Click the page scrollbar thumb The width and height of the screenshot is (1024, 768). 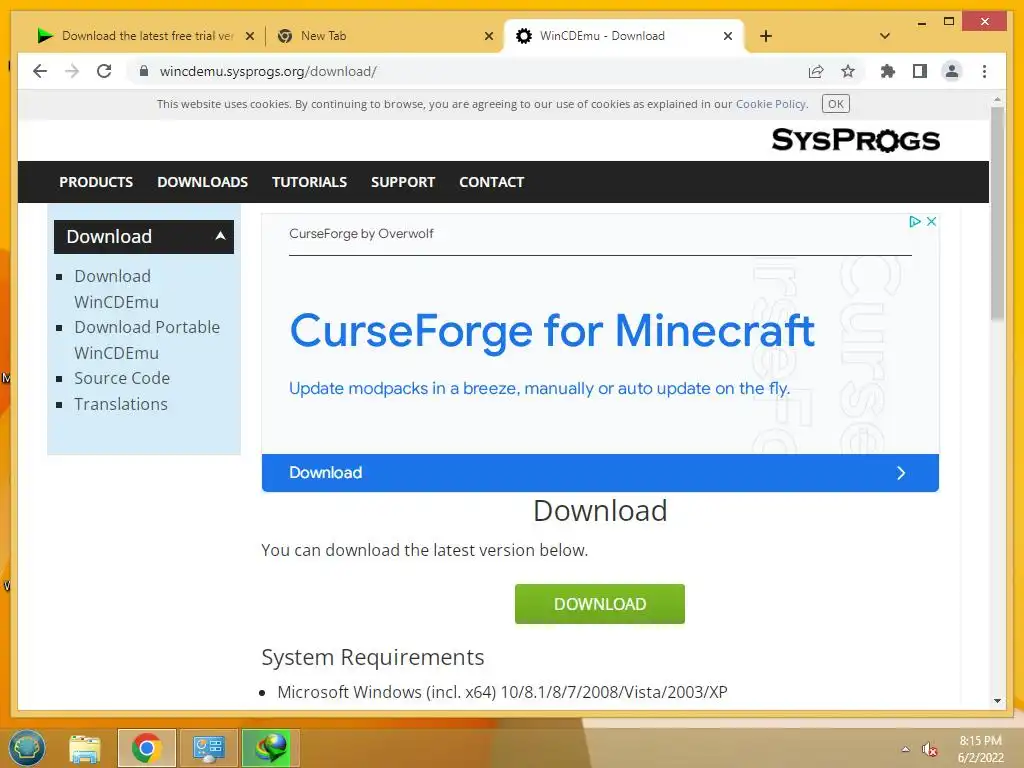tap(997, 214)
